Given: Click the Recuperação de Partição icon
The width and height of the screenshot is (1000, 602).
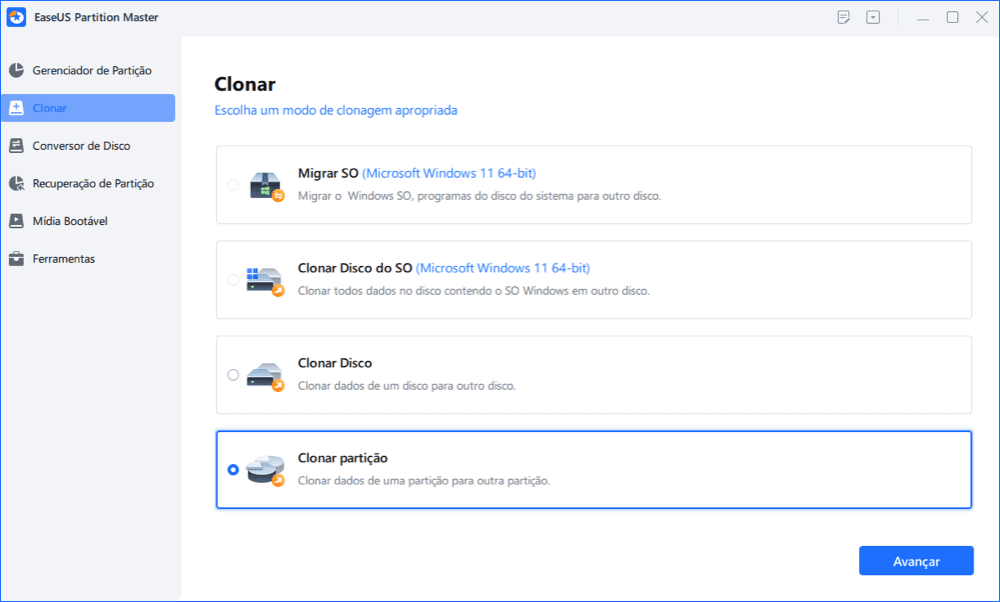Looking at the screenshot, I should coord(17,184).
